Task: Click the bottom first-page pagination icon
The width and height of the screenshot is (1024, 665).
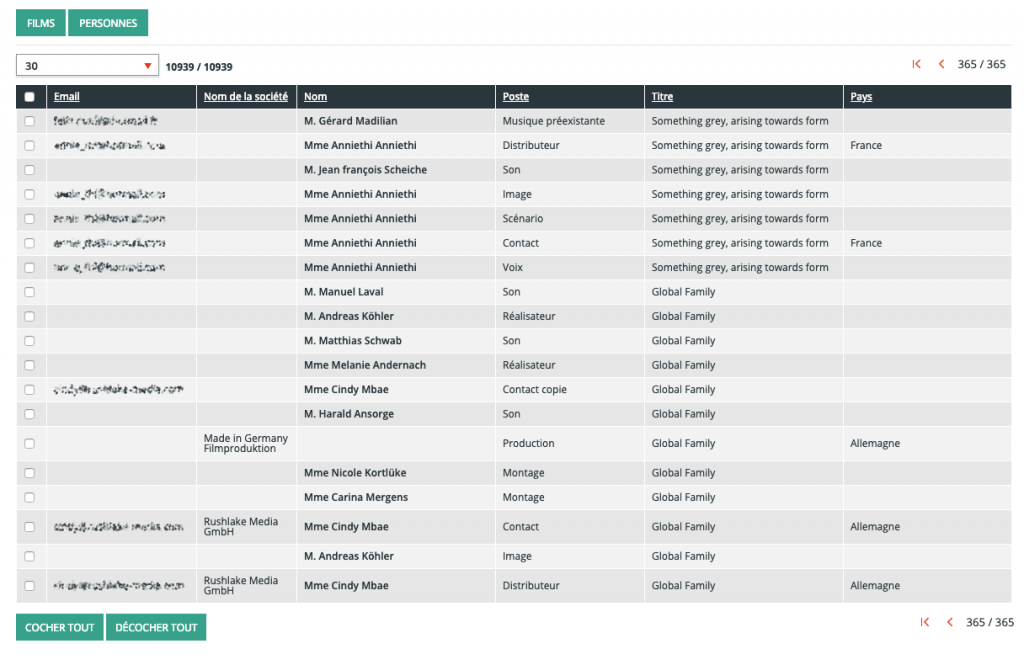Action: click(x=925, y=622)
